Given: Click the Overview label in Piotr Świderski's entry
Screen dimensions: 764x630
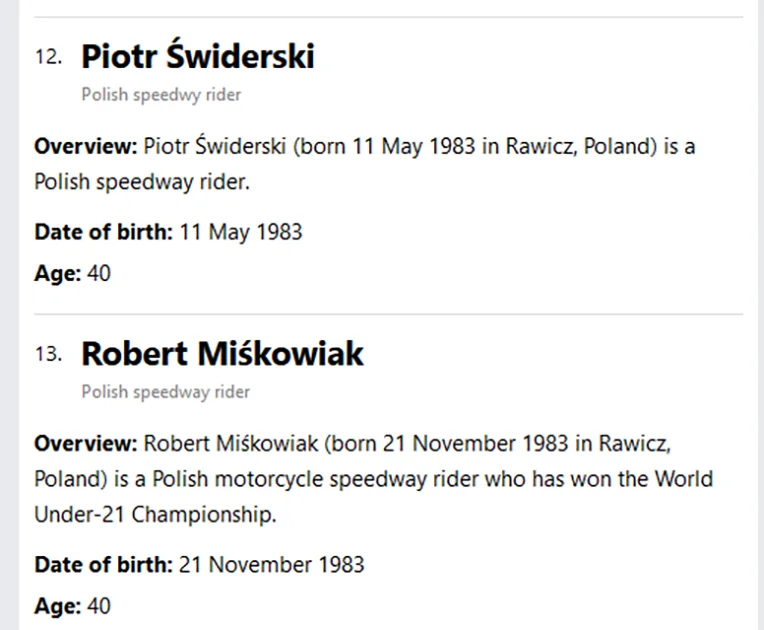Looking at the screenshot, I should (86, 146).
